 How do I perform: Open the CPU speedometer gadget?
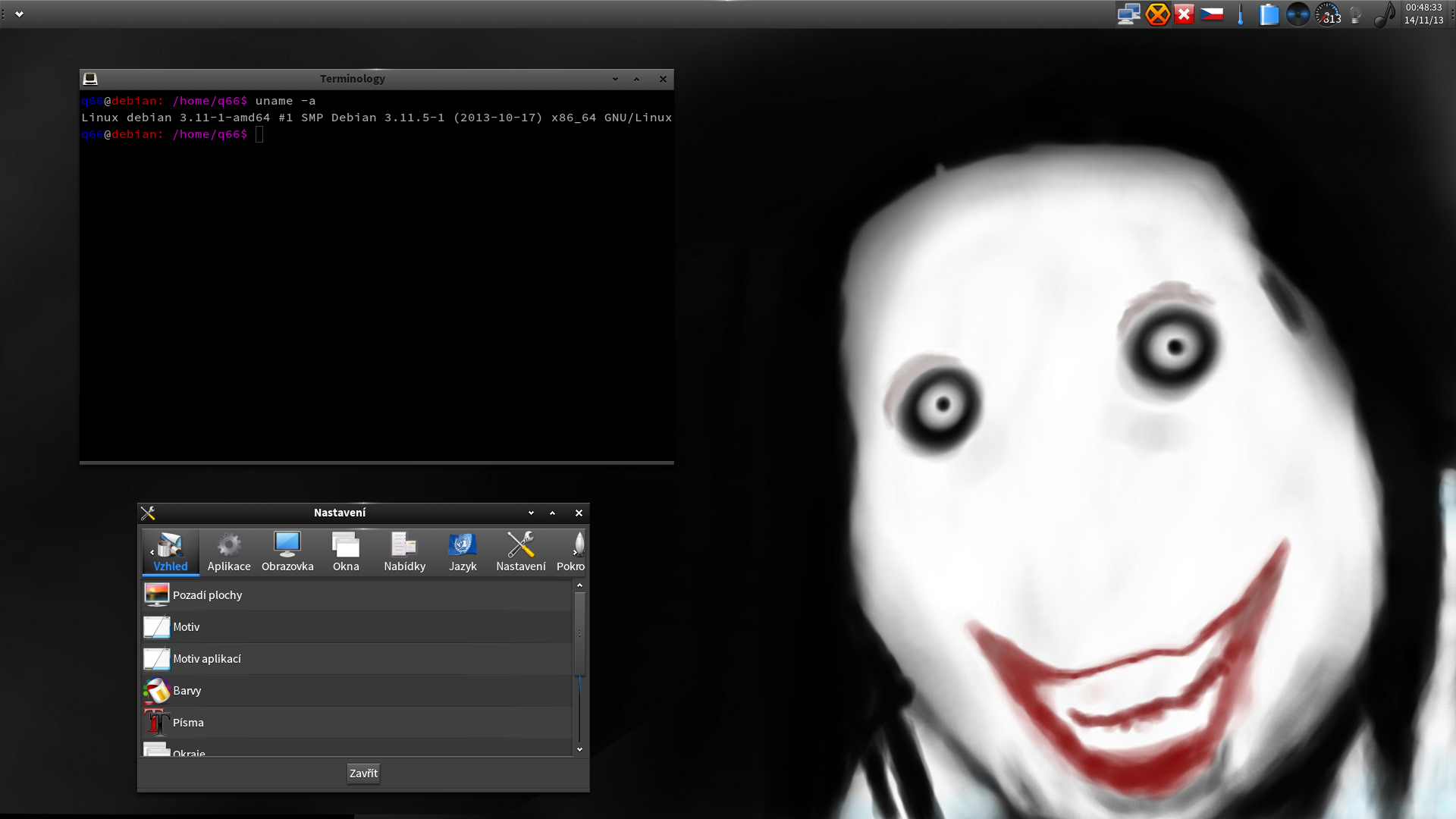1328,14
